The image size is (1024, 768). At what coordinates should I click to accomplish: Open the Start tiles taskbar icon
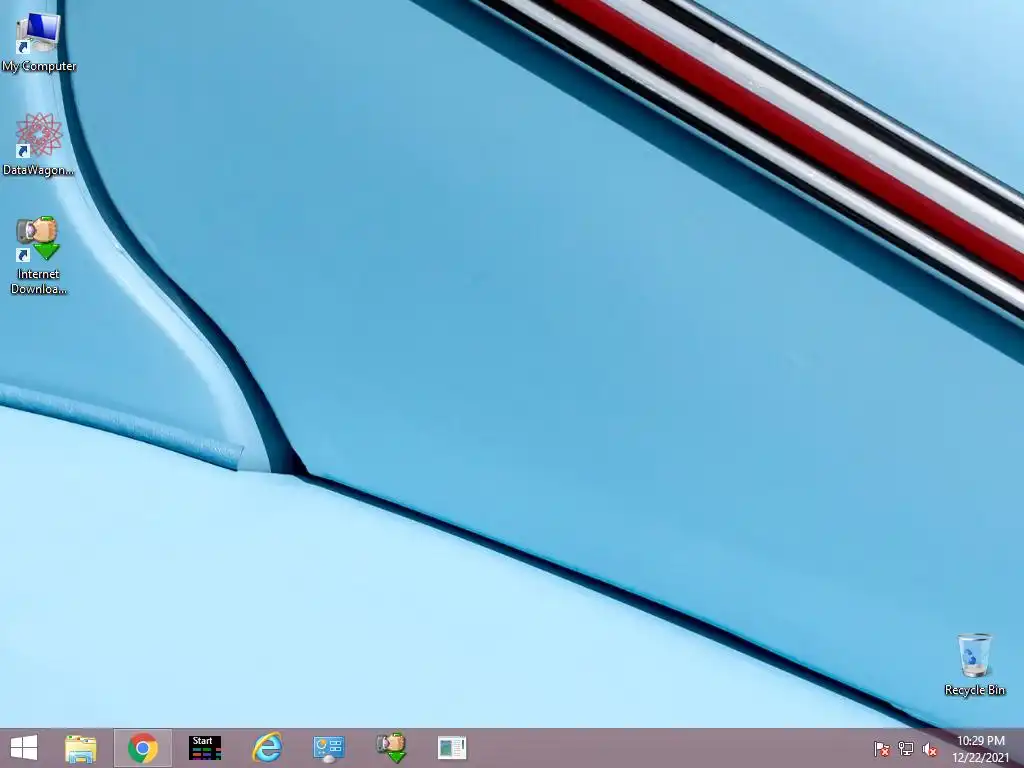point(204,748)
